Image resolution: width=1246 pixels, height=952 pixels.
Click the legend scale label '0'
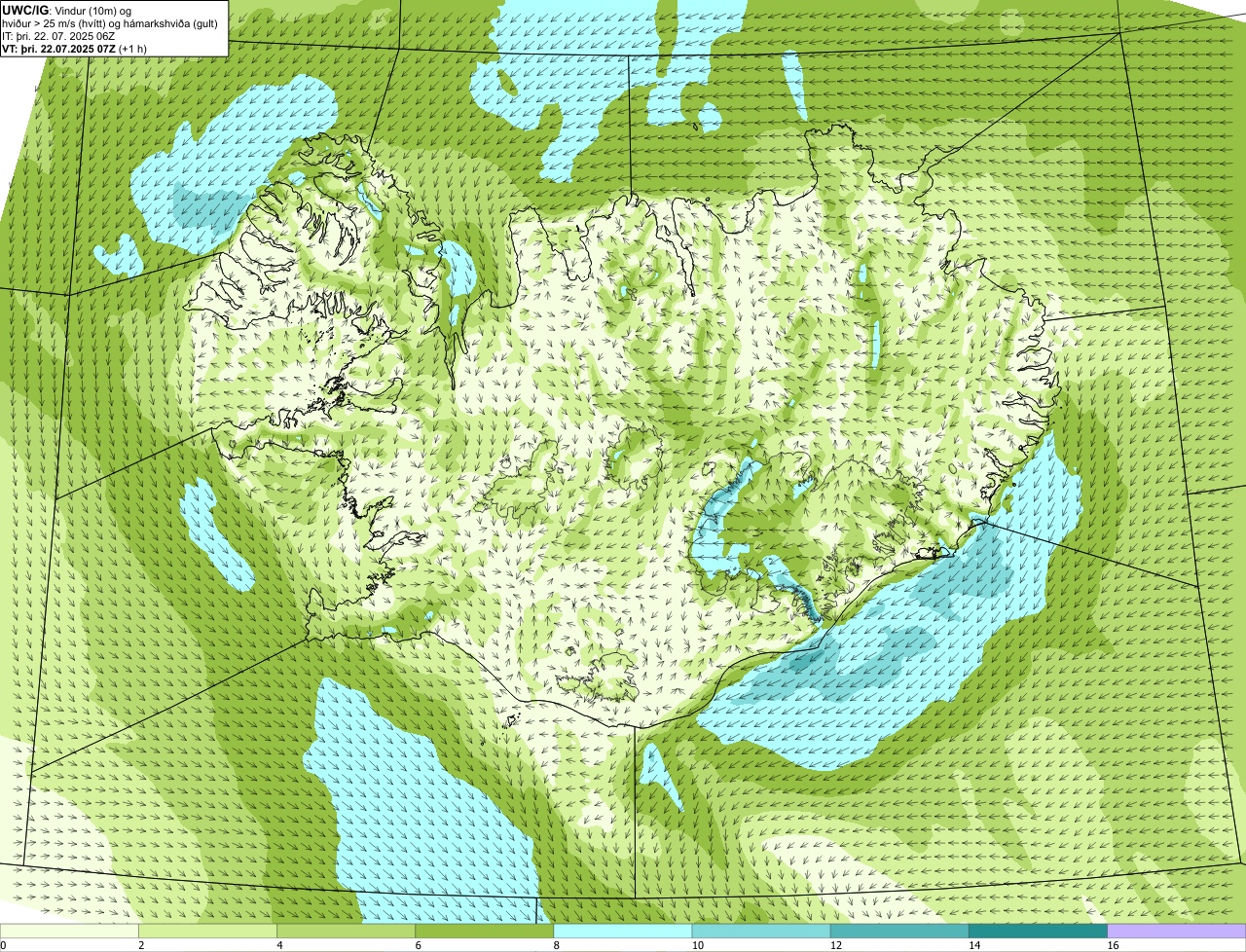click(x=3, y=945)
